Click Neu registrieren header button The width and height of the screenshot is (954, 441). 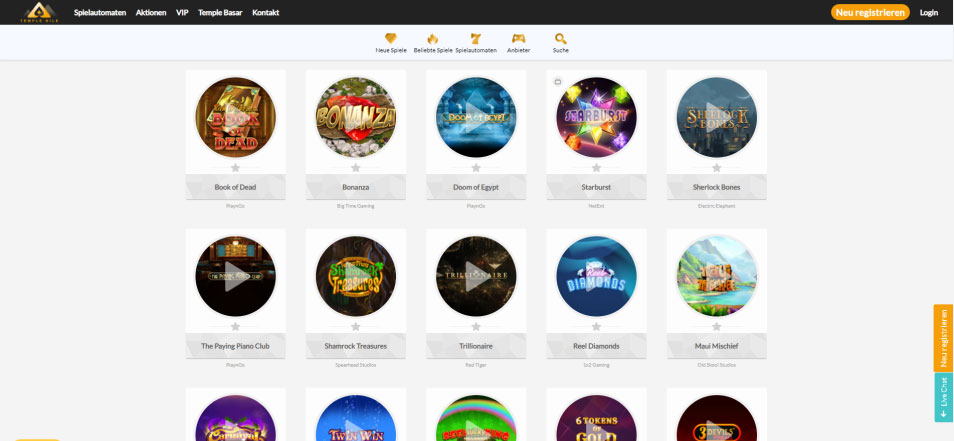[870, 12]
